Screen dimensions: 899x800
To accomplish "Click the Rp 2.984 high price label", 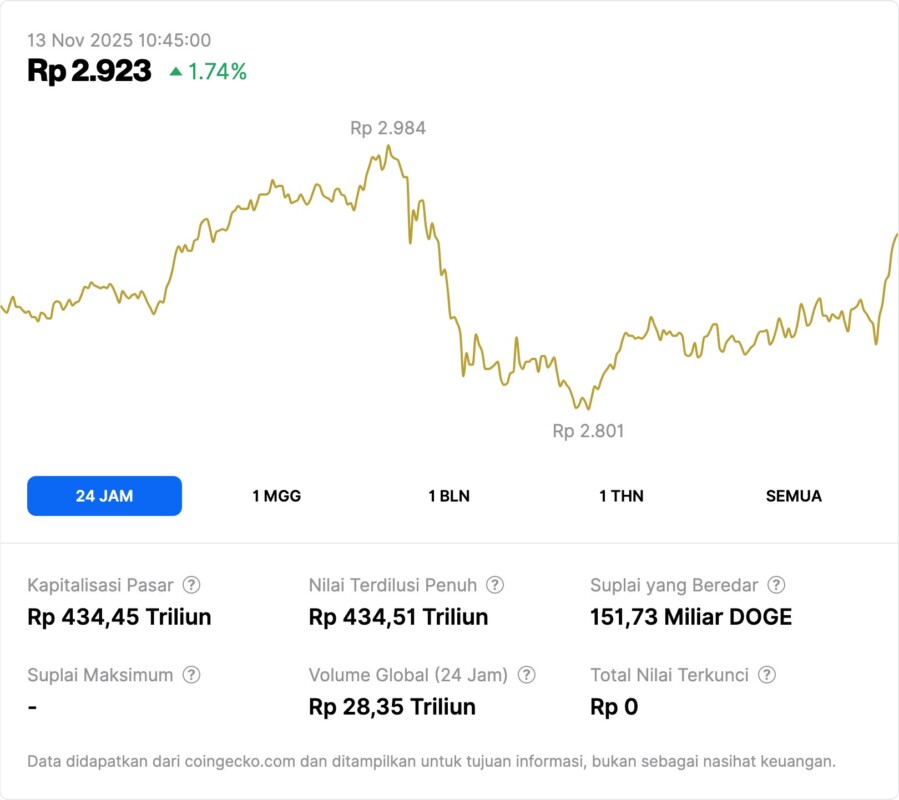I will point(388,128).
